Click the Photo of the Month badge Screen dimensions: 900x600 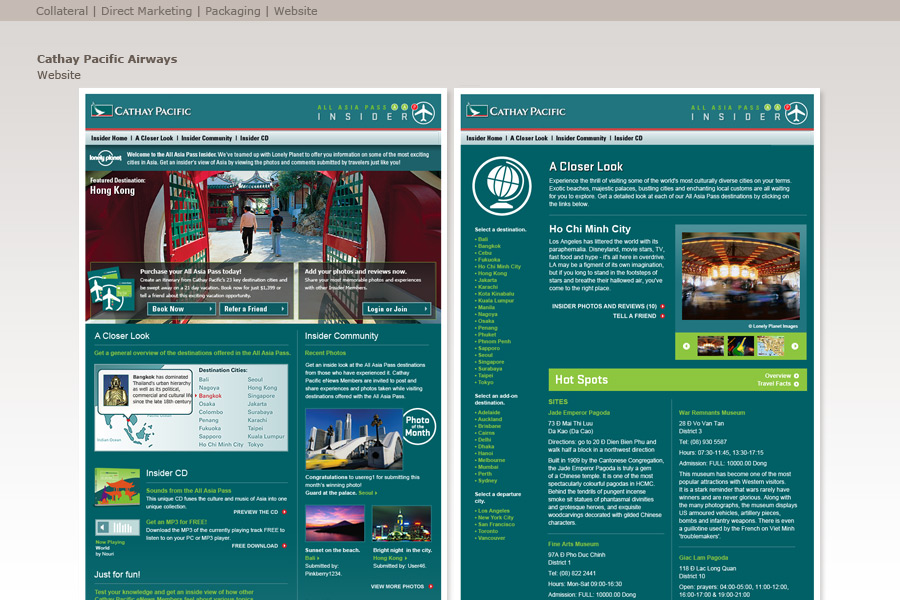[419, 426]
